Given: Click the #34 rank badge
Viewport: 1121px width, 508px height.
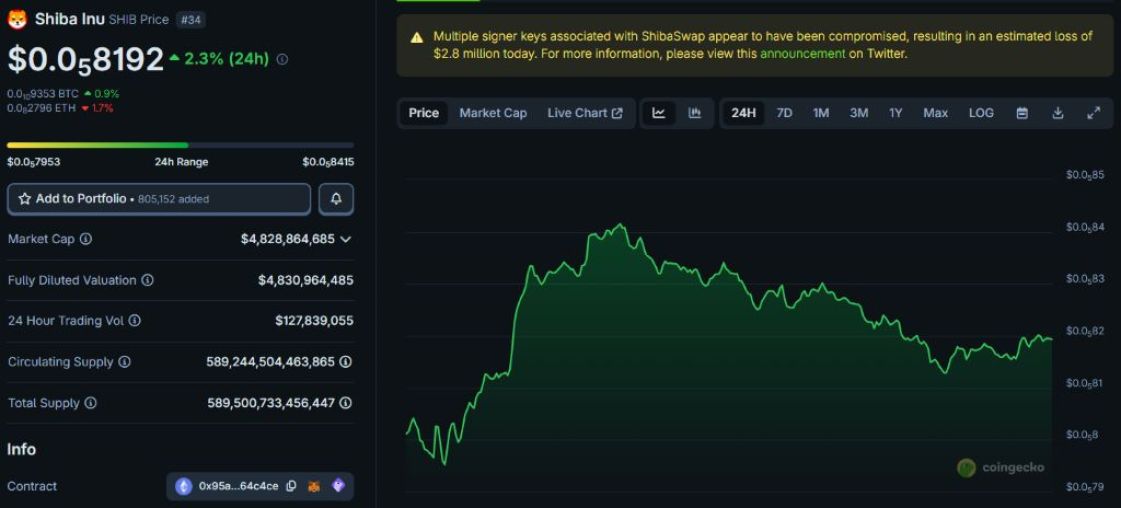Looking at the screenshot, I should coord(191,20).
